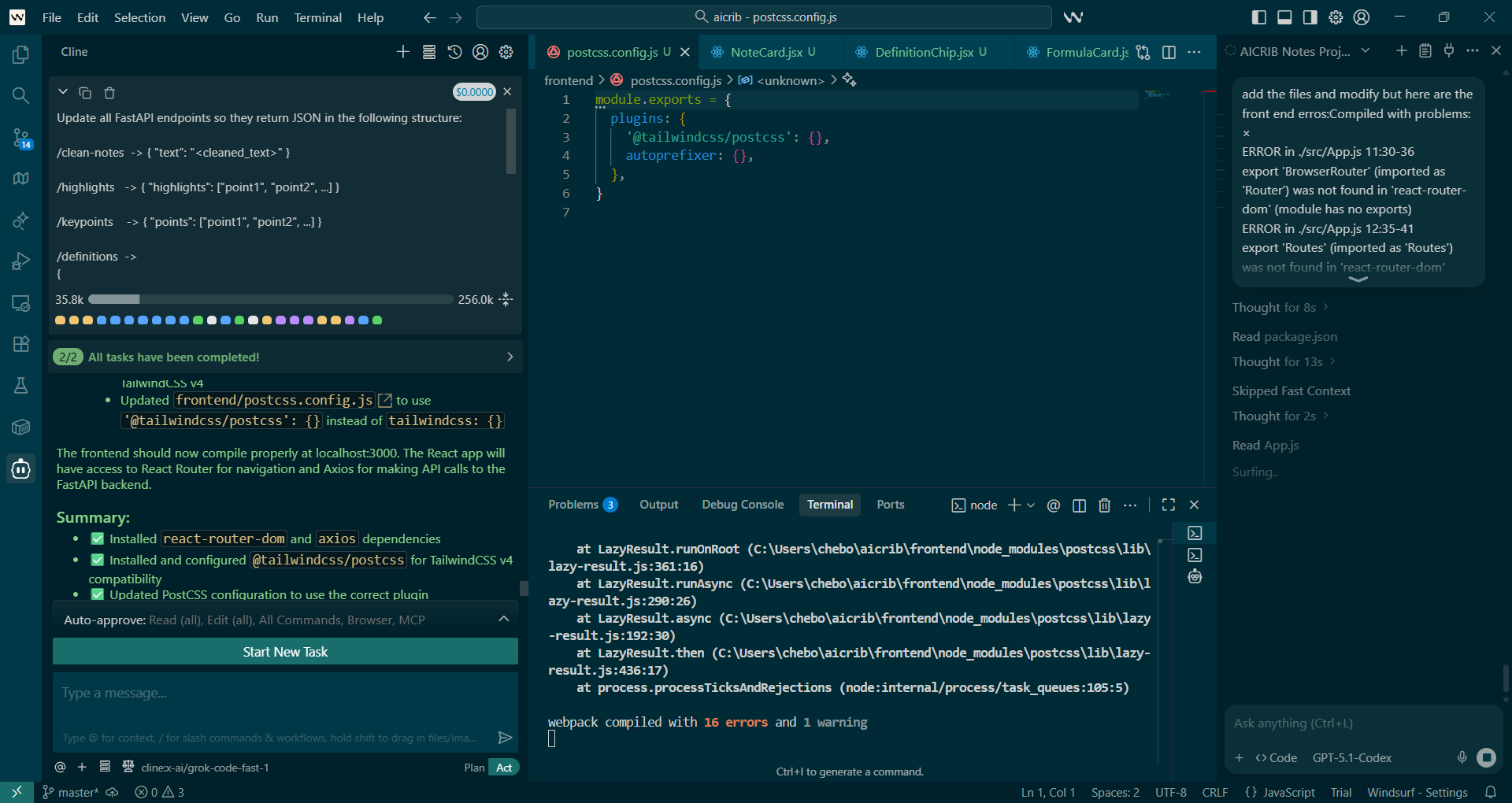Switch Cline to Plan mode
Image resolution: width=1512 pixels, height=803 pixels.
474,768
